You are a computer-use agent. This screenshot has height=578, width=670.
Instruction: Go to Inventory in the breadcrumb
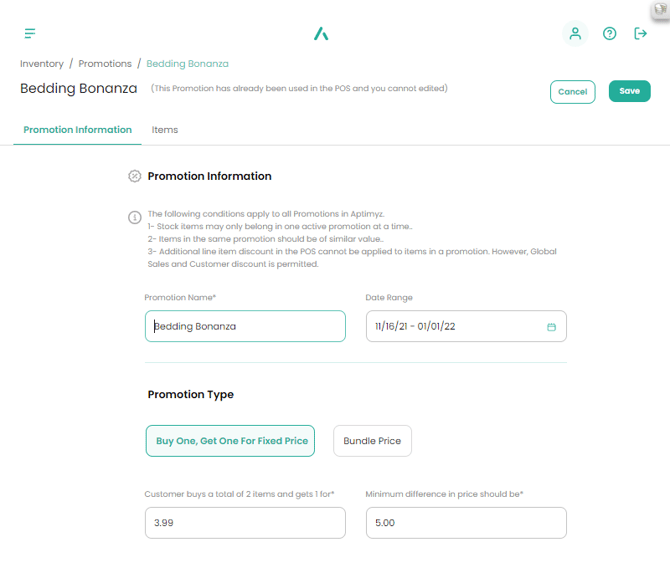pyautogui.click(x=42, y=64)
